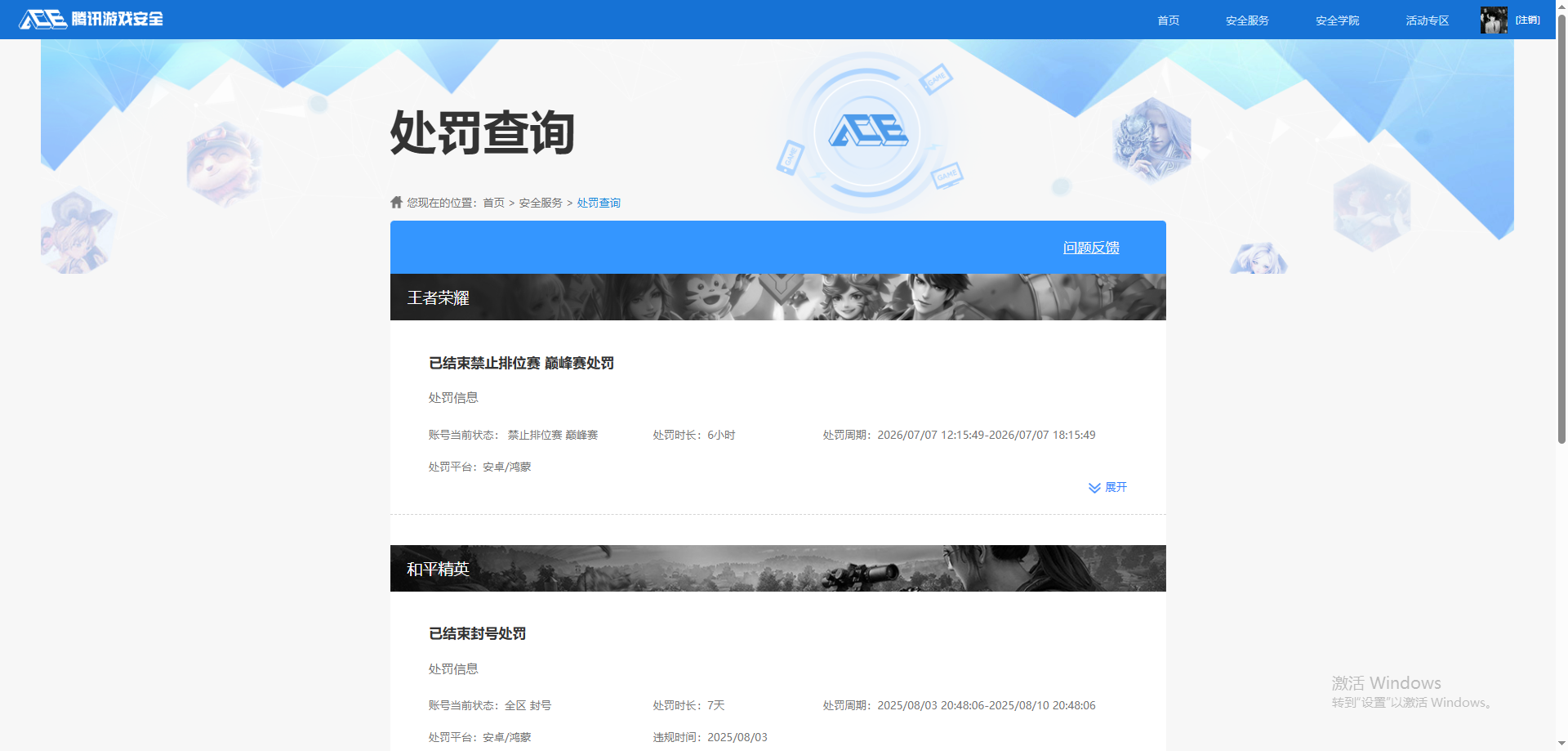Click the ACE 腾讯游戏安全 logo
Viewport: 1568px width, 751px height.
tap(91, 19)
